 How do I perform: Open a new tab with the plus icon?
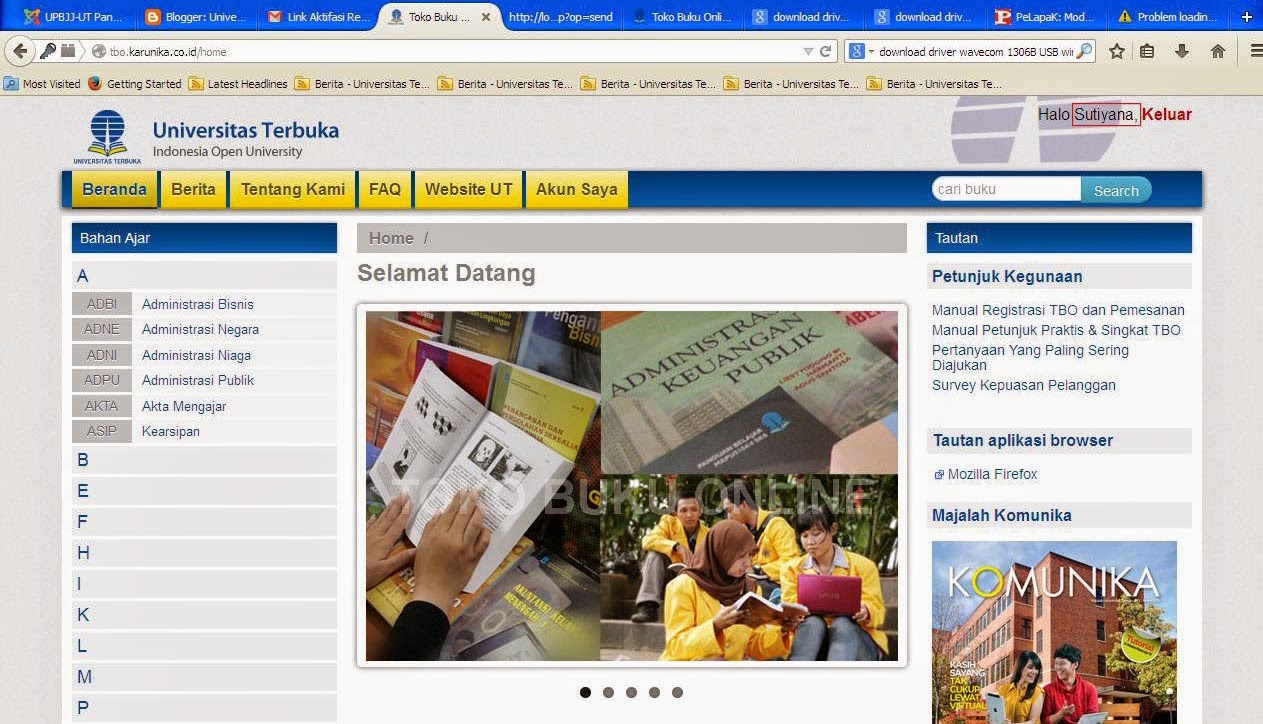coord(1246,16)
